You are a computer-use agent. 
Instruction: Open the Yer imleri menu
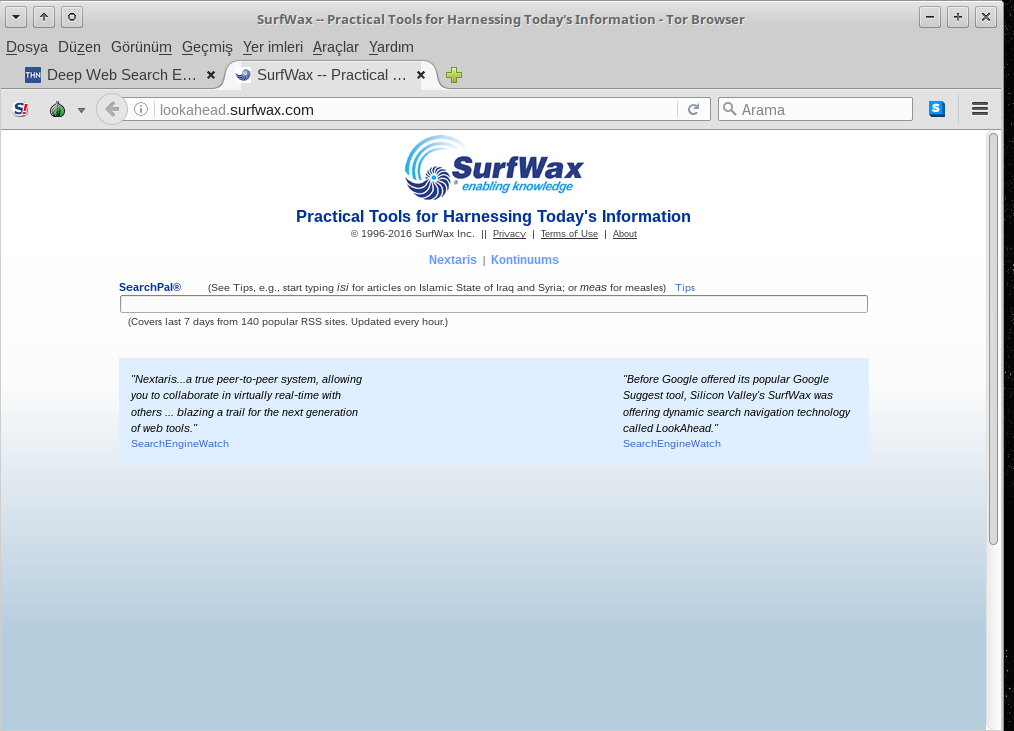point(272,47)
